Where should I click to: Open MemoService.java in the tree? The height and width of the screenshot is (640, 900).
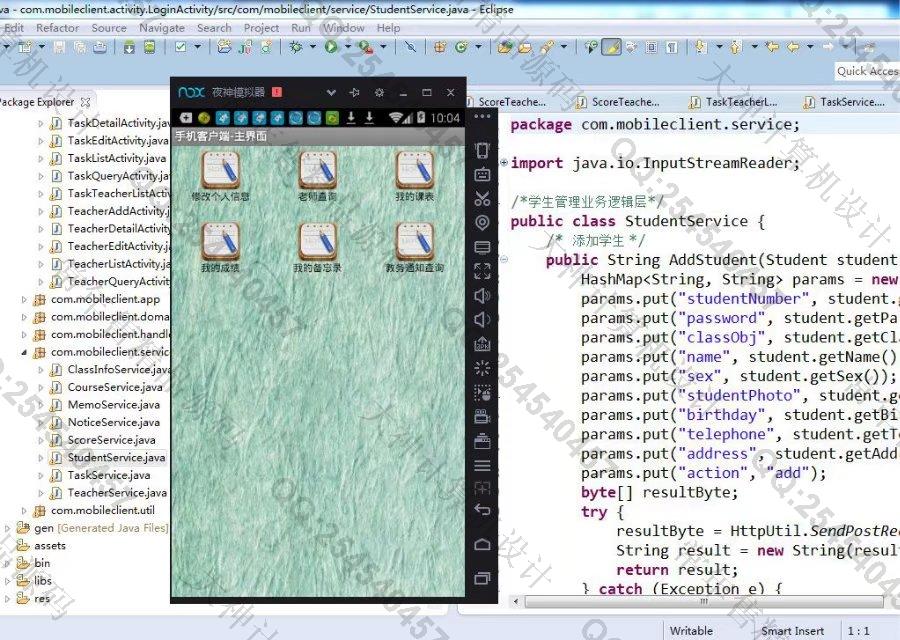112,405
